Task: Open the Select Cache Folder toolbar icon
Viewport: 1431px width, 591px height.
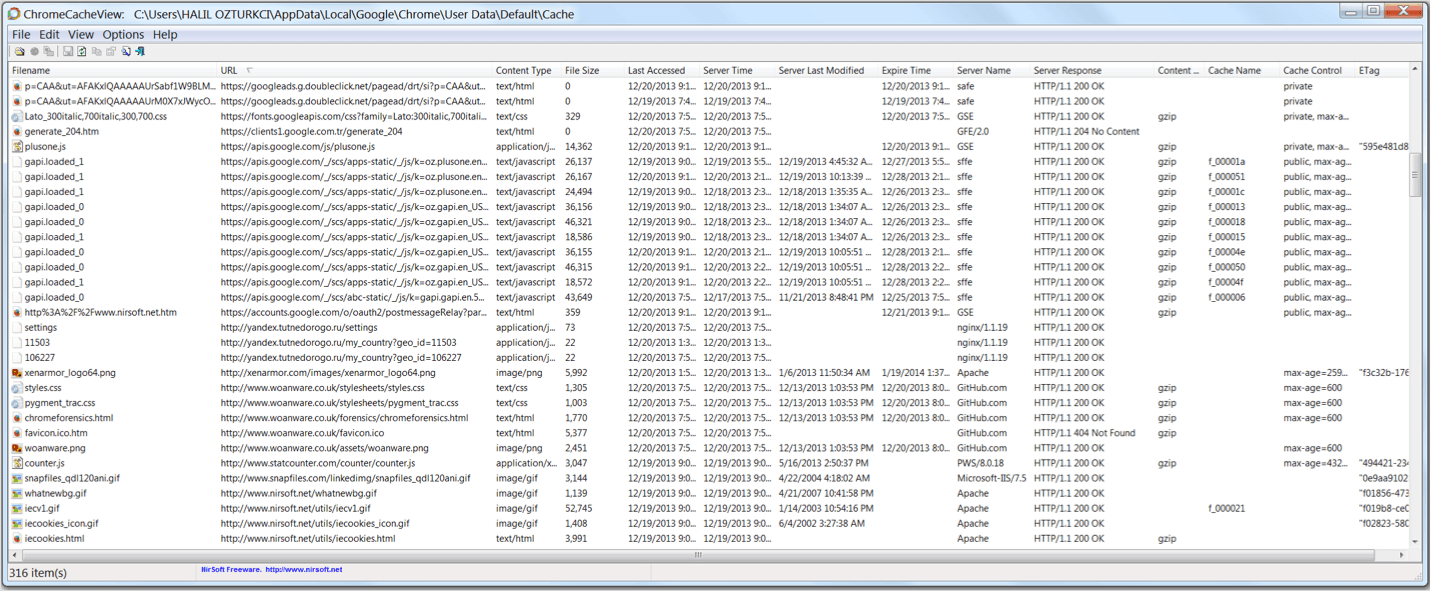Action: 19,51
